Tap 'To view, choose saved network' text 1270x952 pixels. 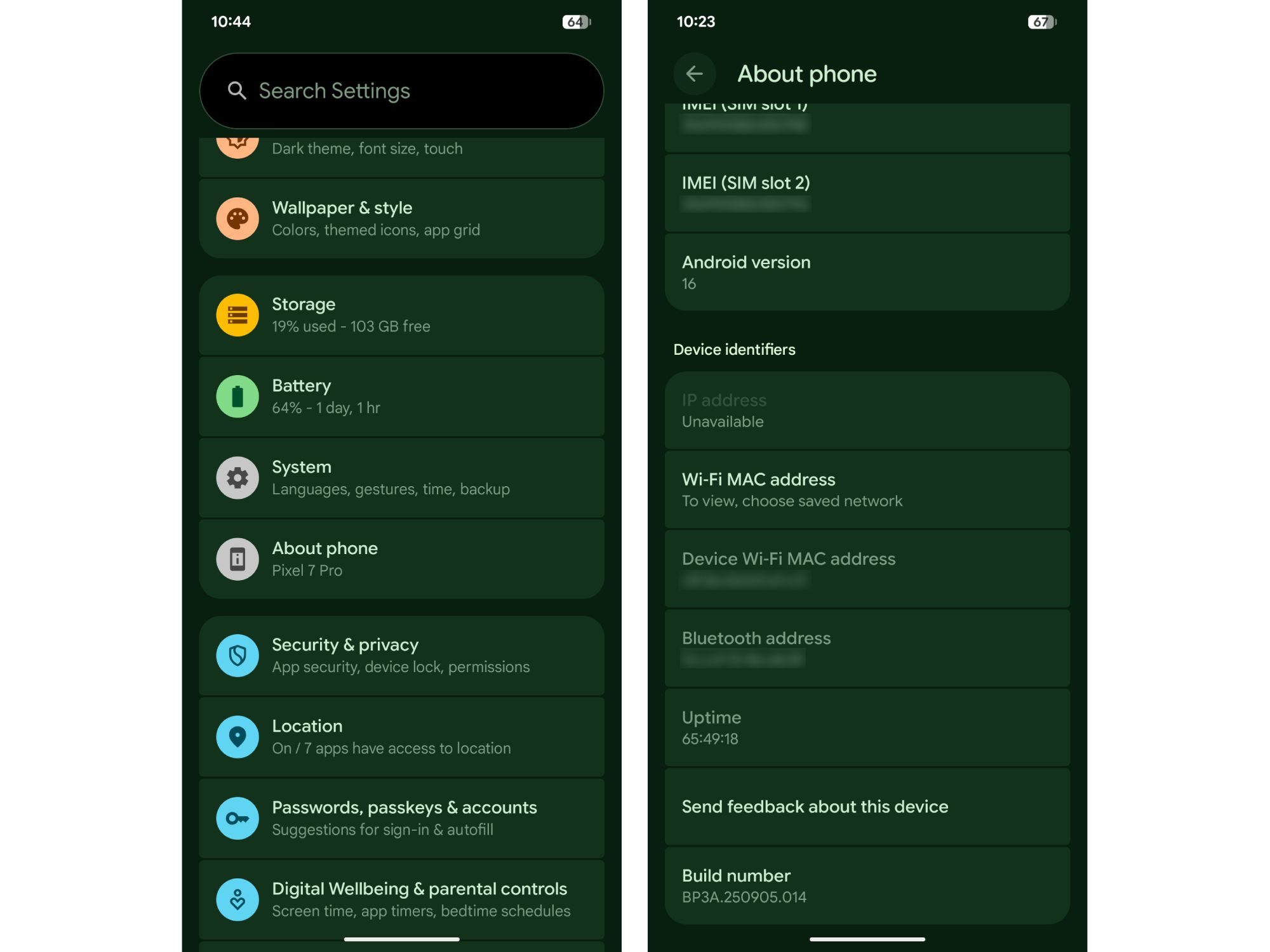(x=792, y=501)
